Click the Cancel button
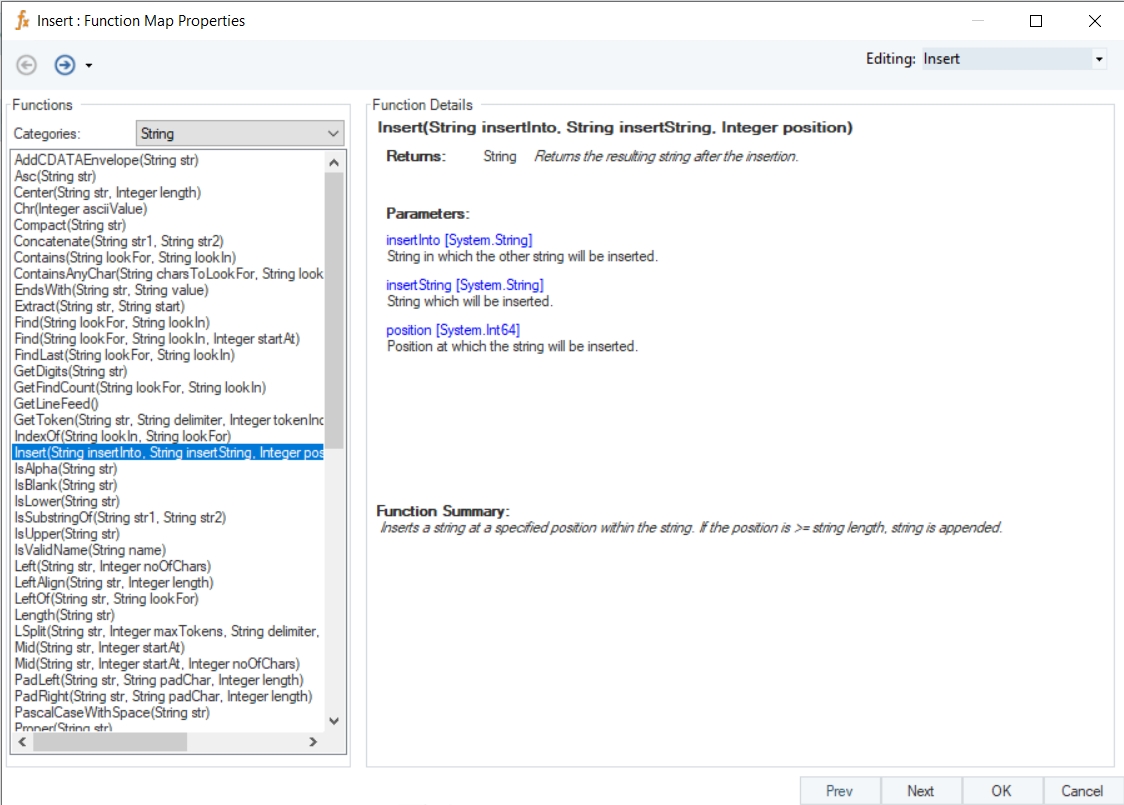Image resolution: width=1124 pixels, height=805 pixels. click(x=1082, y=791)
